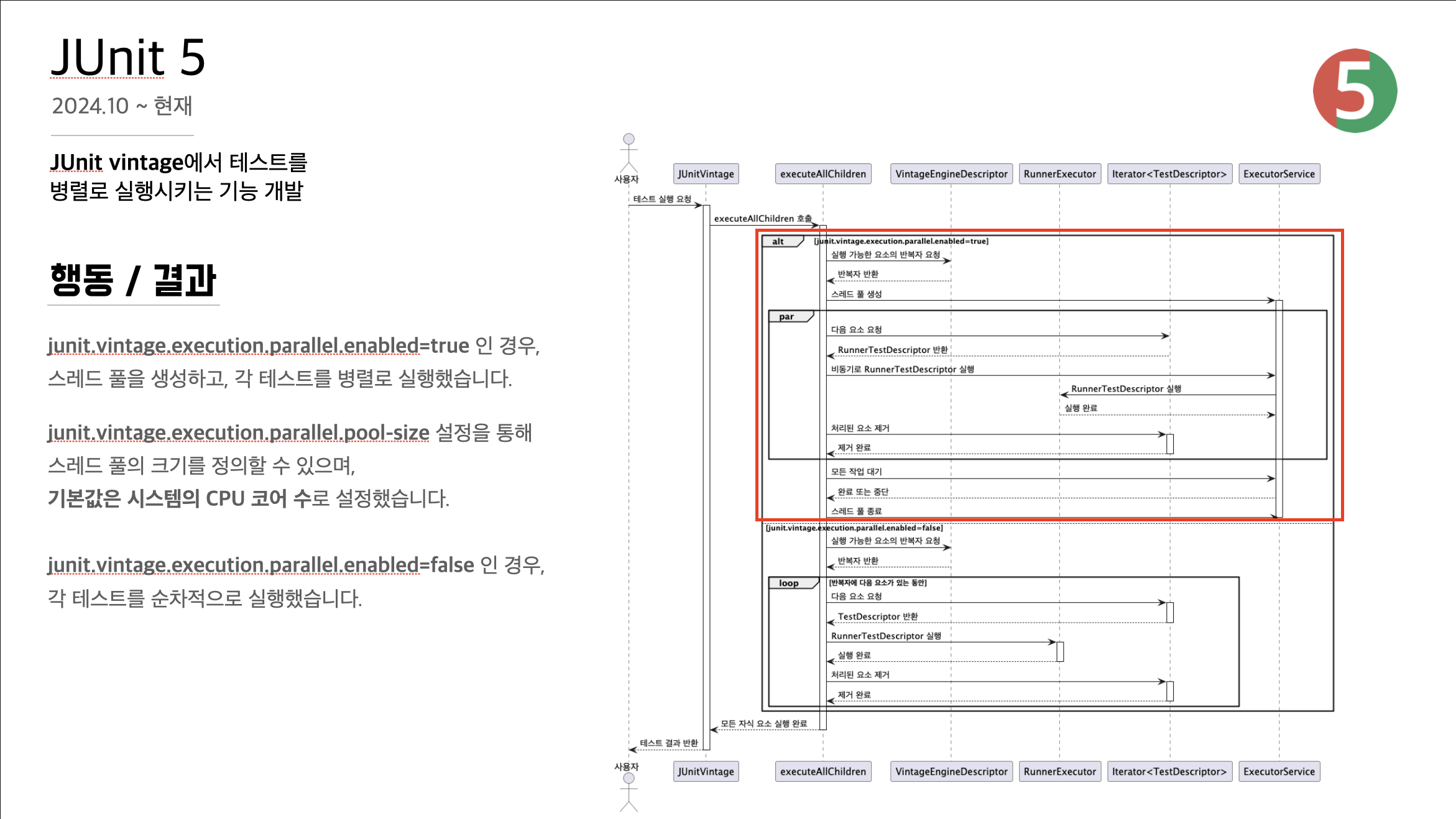Click the par fragment label tab
The image size is (1456, 819).
[x=788, y=317]
